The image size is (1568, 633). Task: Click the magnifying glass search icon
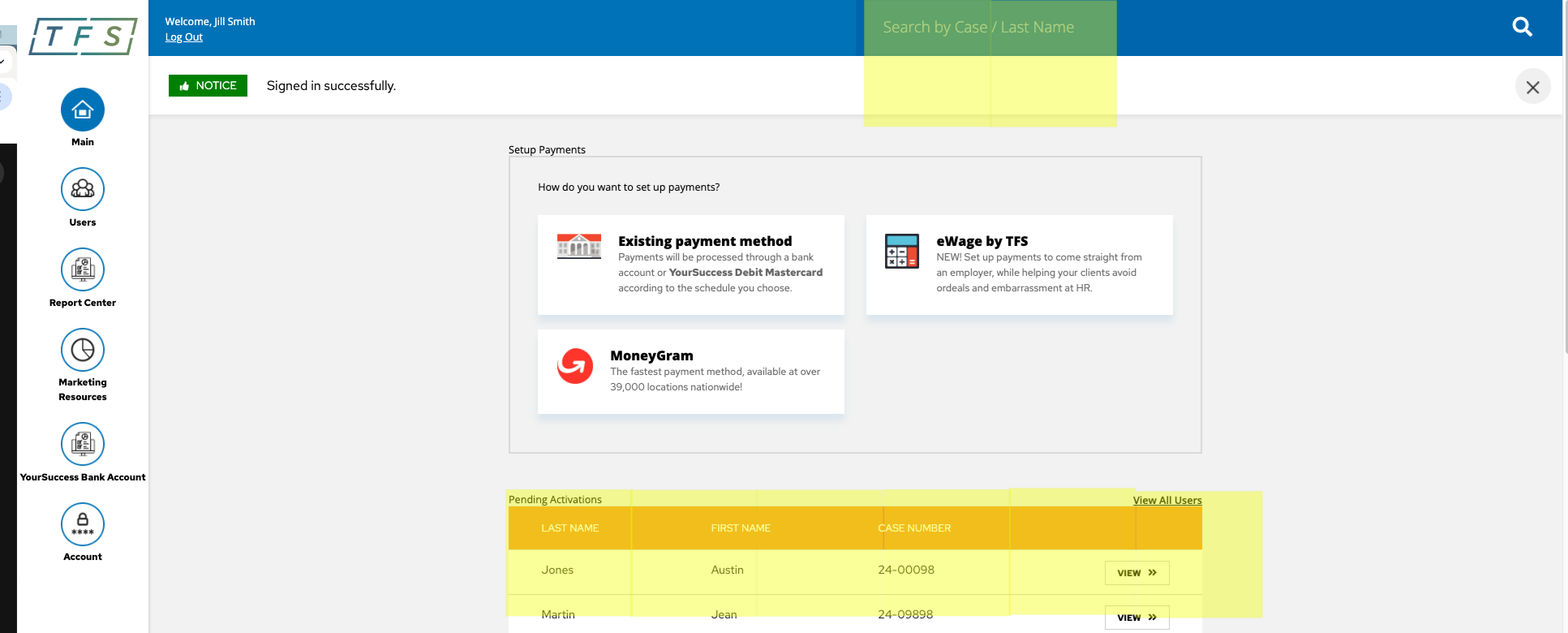coord(1522,28)
